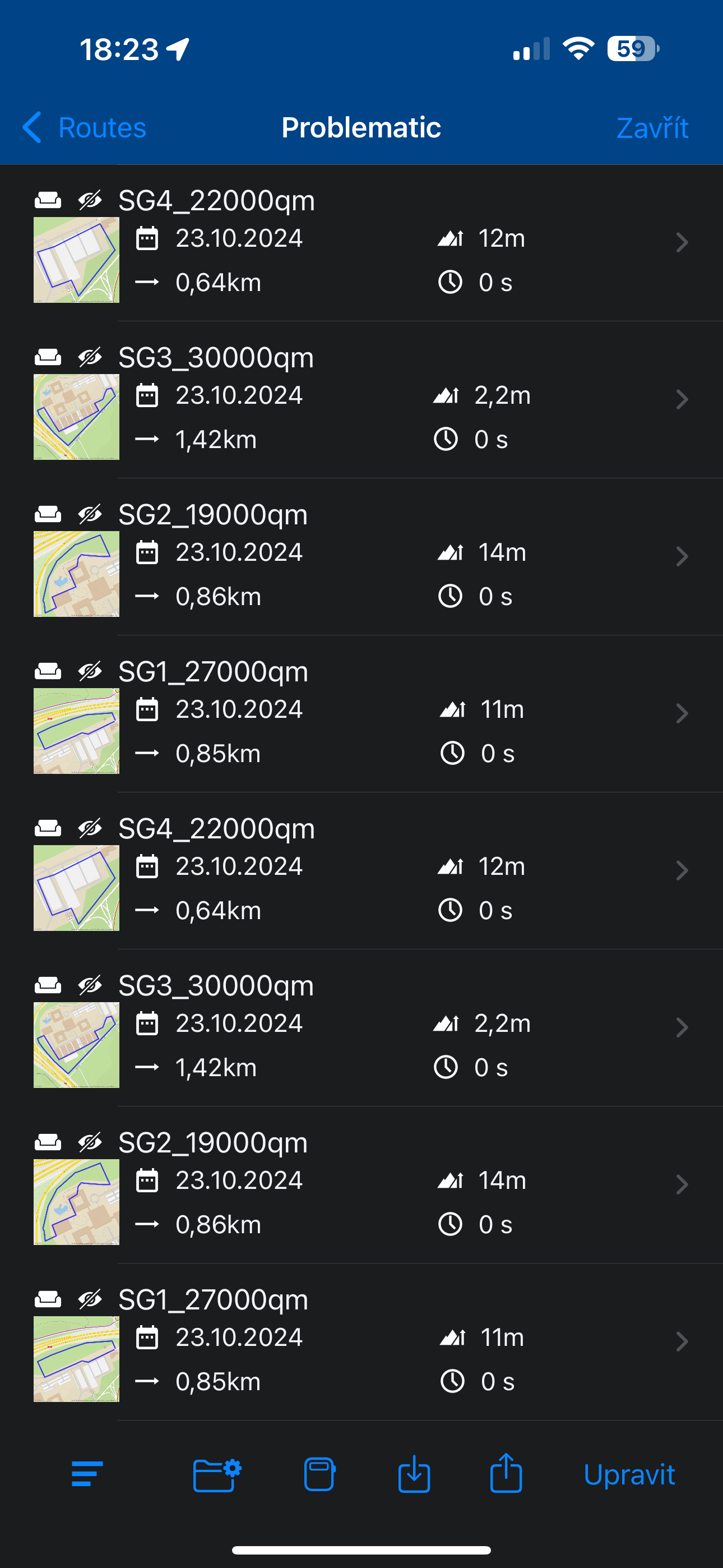Tap the Wi-Fi status icon
The height and width of the screenshot is (1568, 723).
coord(578,49)
